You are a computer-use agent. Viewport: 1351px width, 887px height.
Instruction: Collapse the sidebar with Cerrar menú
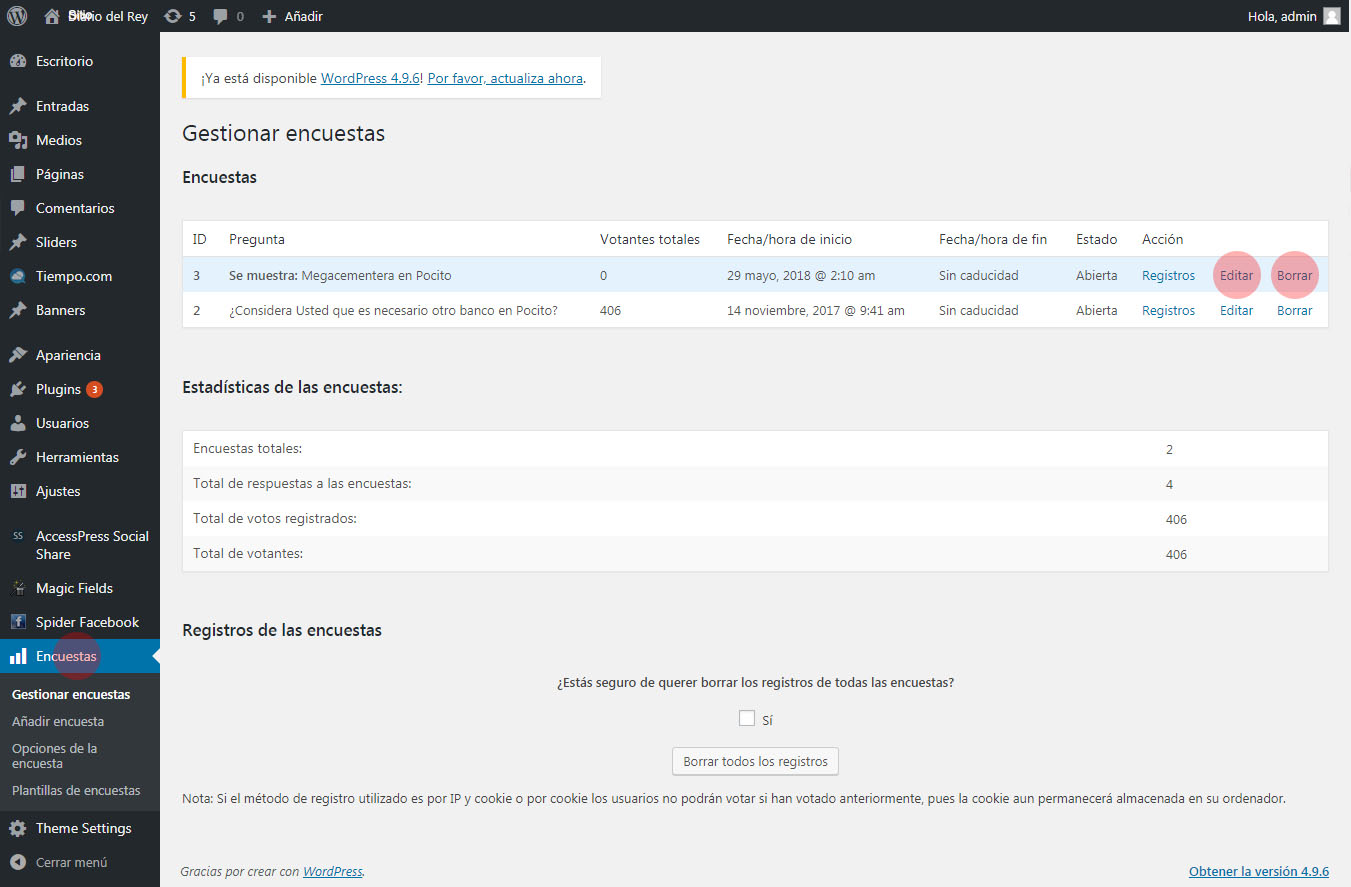[x=70, y=862]
